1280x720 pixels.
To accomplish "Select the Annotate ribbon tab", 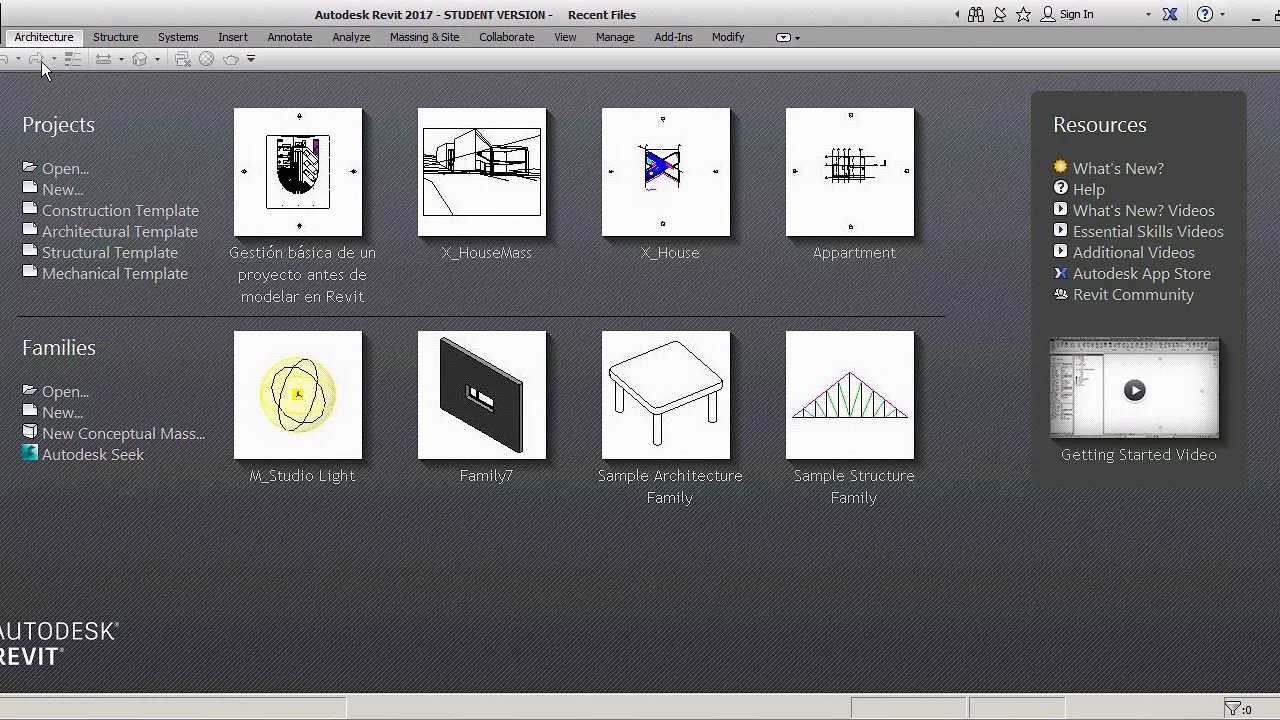I will click(x=290, y=37).
